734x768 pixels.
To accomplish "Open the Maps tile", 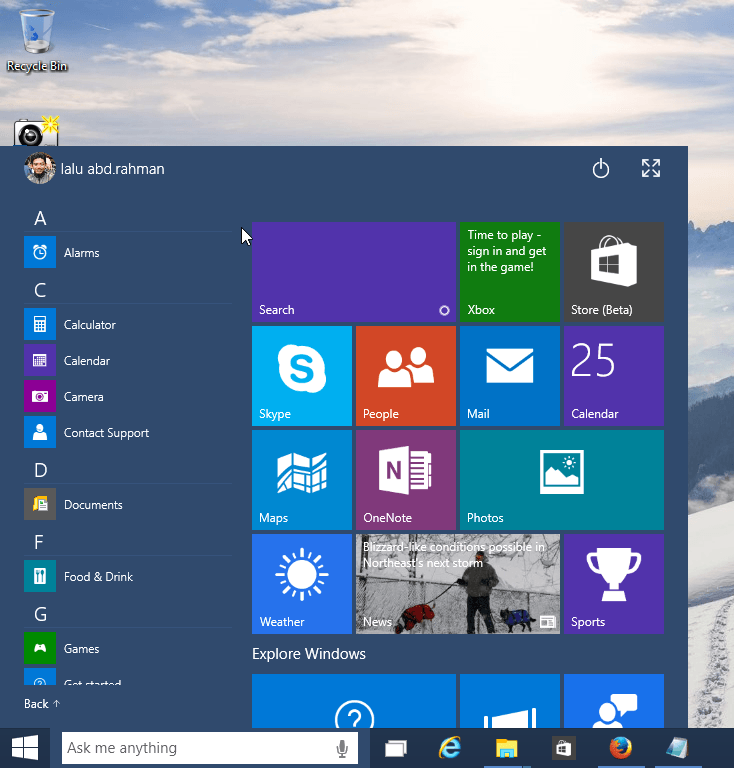I will [x=302, y=480].
